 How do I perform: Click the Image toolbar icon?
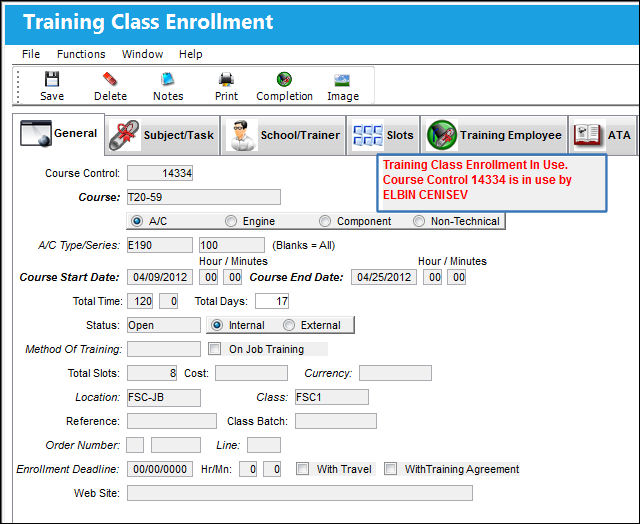pyautogui.click(x=342, y=80)
